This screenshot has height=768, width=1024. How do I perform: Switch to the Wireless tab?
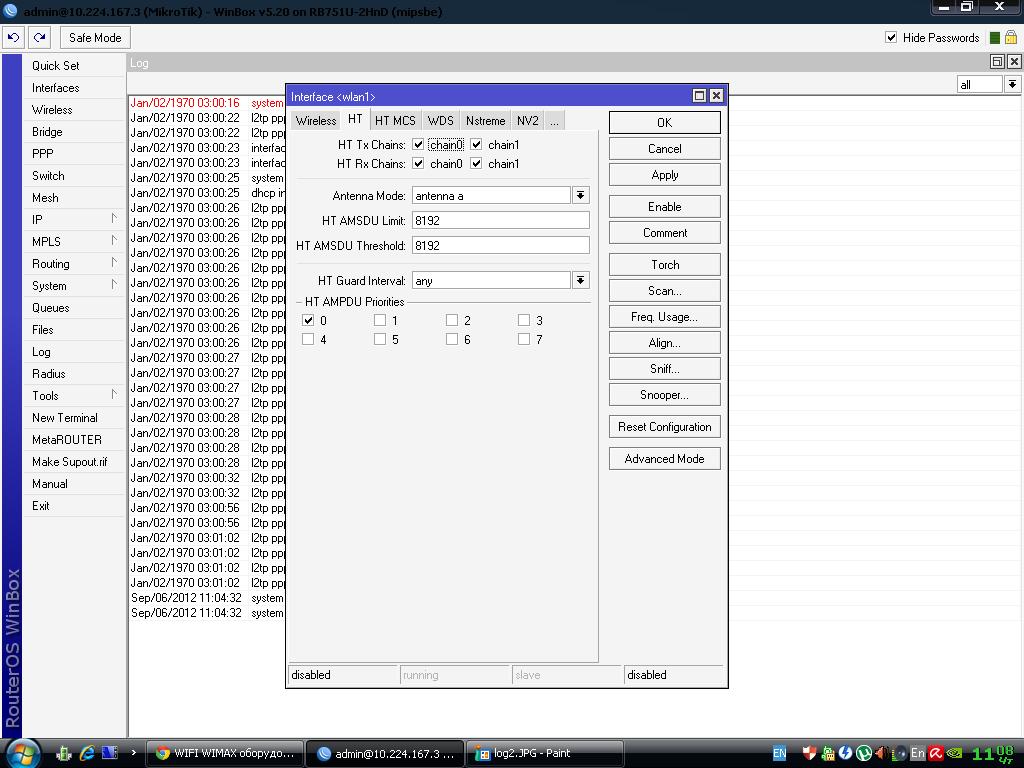(x=316, y=121)
